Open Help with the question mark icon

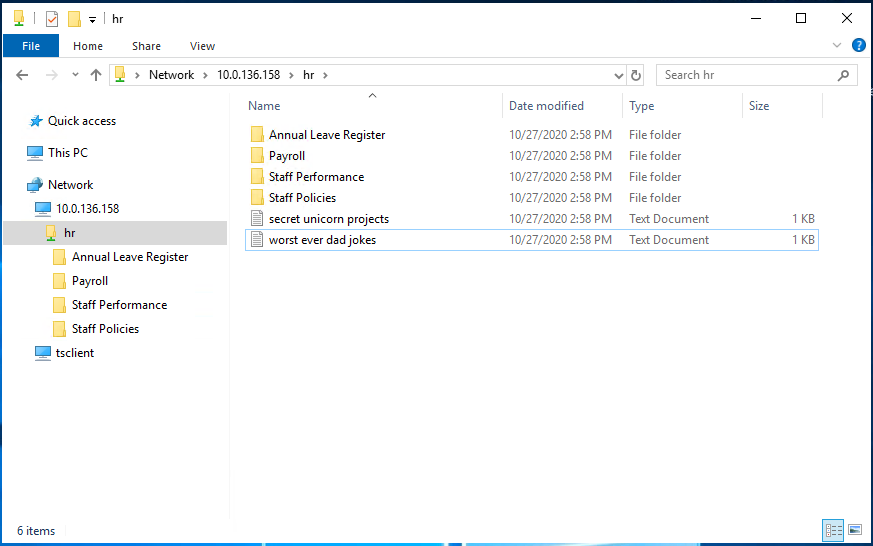(x=859, y=45)
